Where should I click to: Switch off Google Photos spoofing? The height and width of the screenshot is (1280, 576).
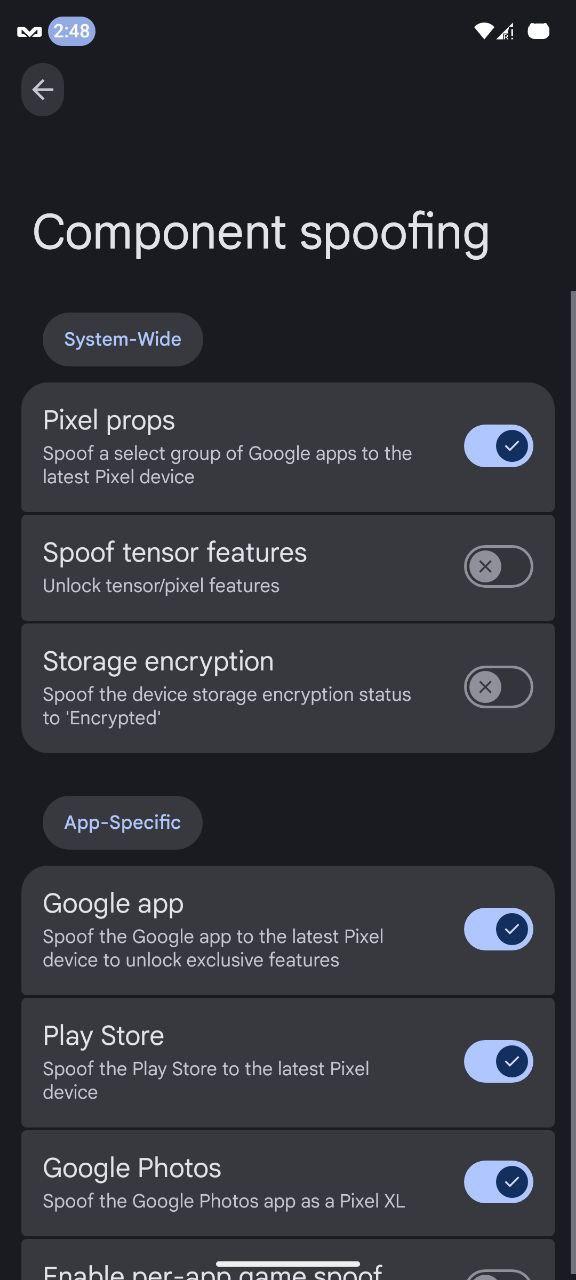(498, 1182)
